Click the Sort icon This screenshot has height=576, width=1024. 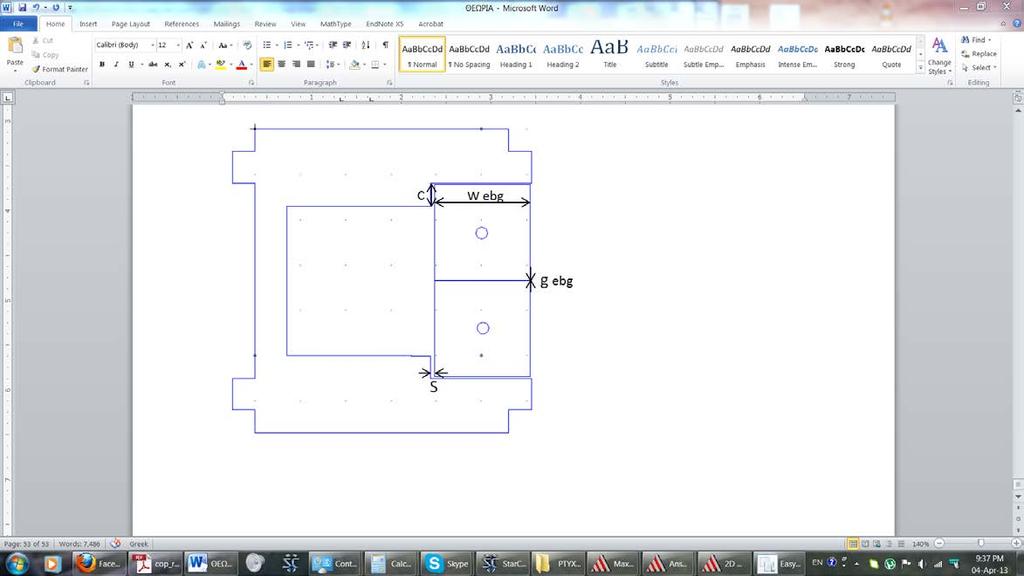click(366, 44)
